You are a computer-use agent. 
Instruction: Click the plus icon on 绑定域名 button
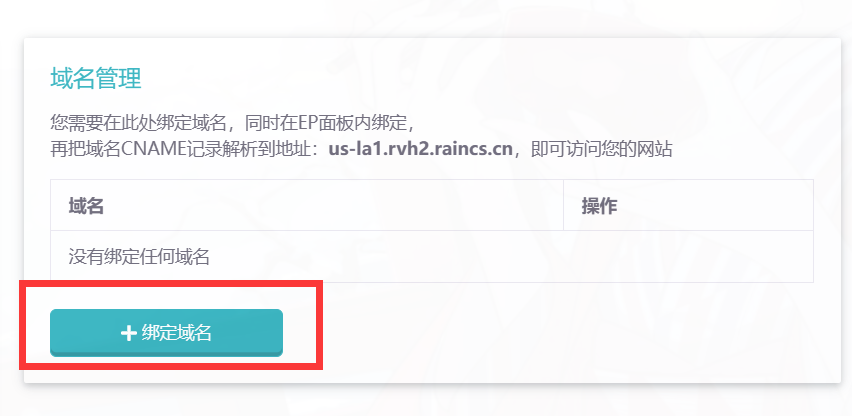point(128,333)
